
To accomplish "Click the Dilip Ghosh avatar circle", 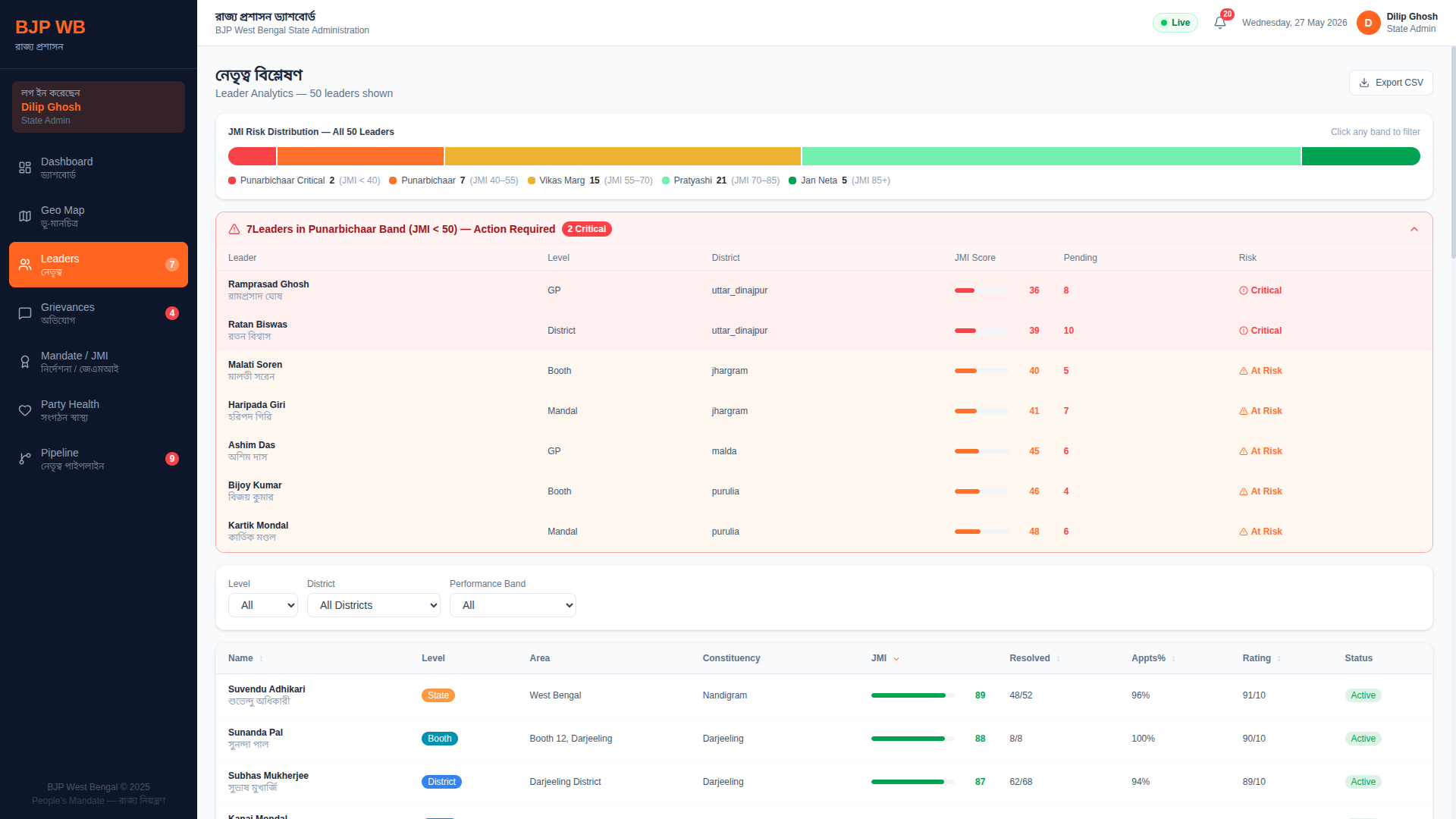I will 1368,23.
